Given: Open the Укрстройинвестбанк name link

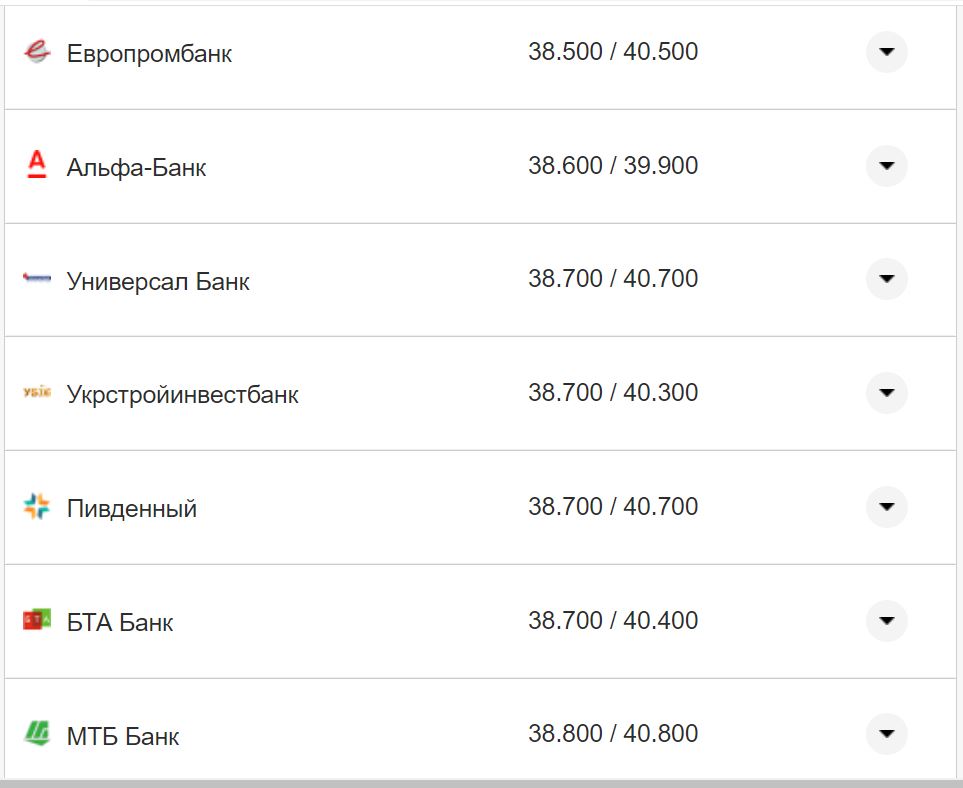Looking at the screenshot, I should [182, 394].
